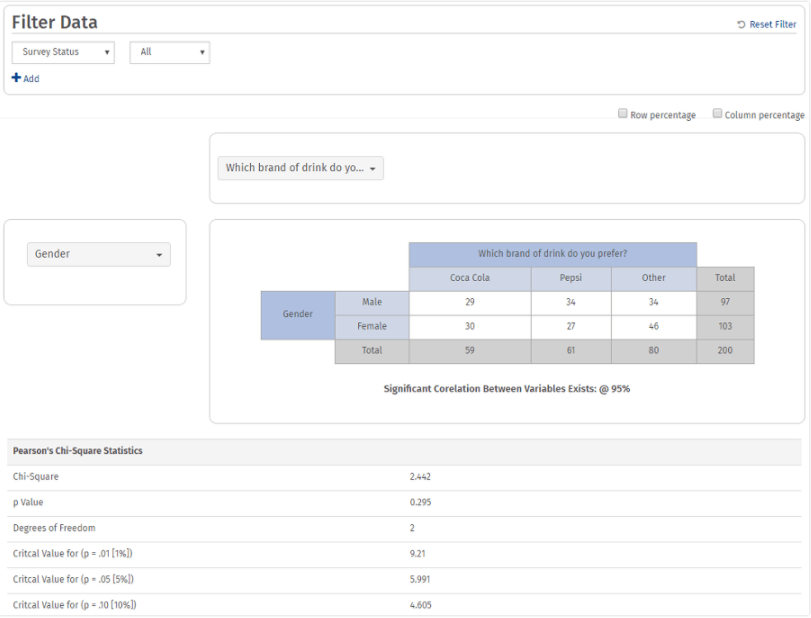Select the Coca Cola column header
This screenshot has width=811, height=618.
click(x=469, y=278)
